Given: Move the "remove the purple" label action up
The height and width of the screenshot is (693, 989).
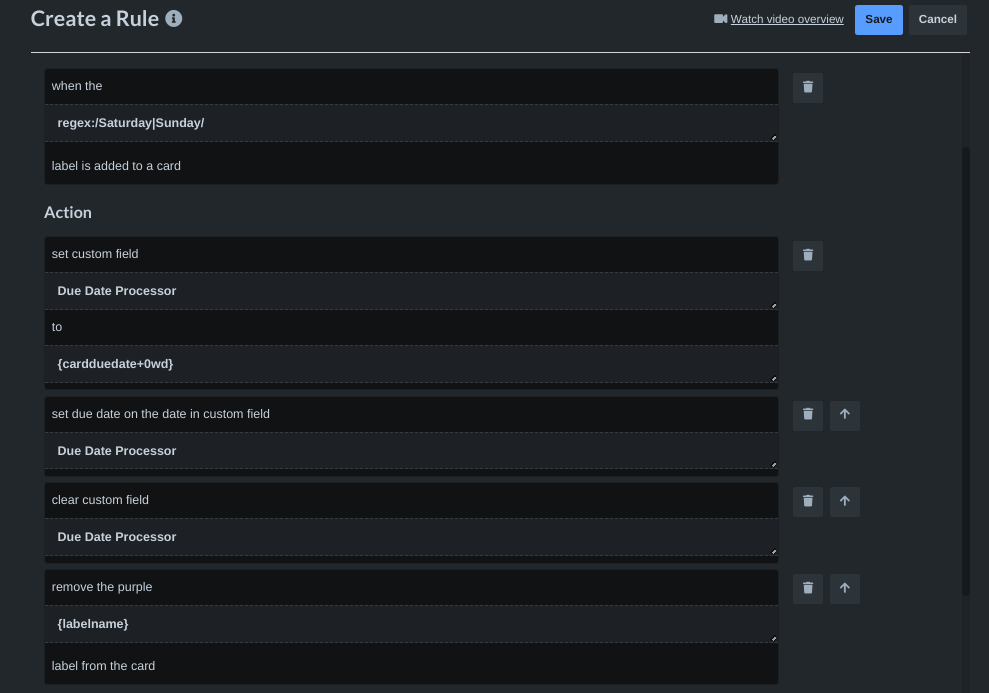Looking at the screenshot, I should tap(844, 588).
